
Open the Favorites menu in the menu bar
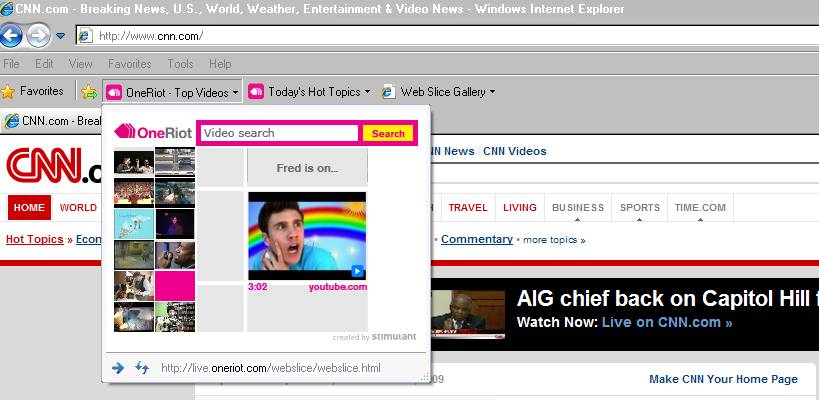coord(130,64)
